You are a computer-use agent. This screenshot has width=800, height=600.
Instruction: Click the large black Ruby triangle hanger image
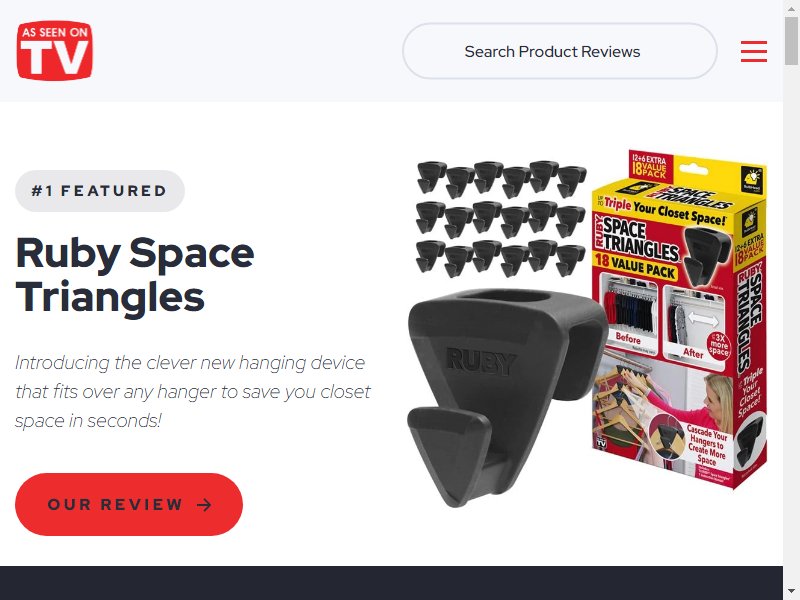tap(505, 397)
